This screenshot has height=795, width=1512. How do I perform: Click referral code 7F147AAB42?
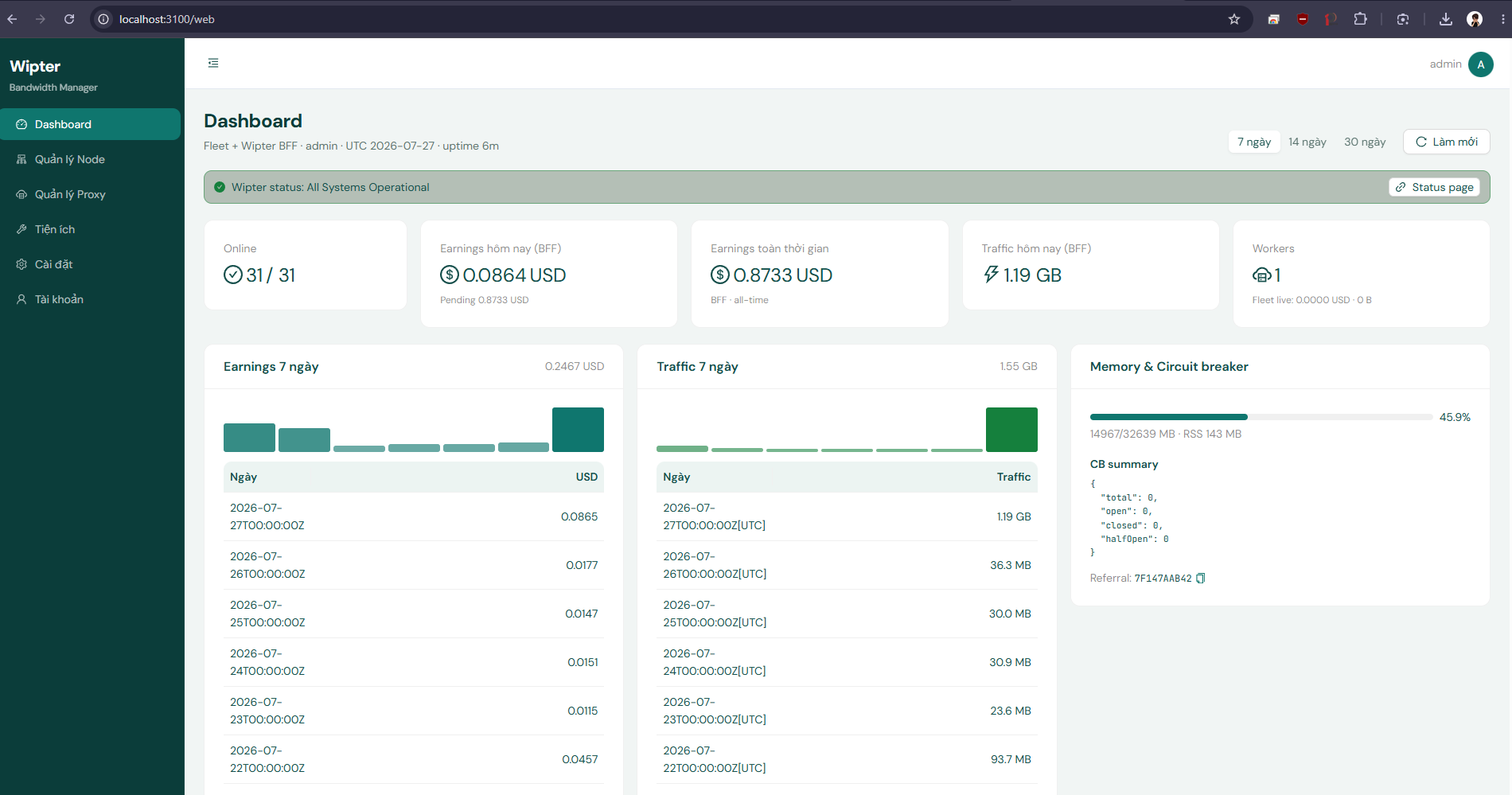(x=1163, y=579)
